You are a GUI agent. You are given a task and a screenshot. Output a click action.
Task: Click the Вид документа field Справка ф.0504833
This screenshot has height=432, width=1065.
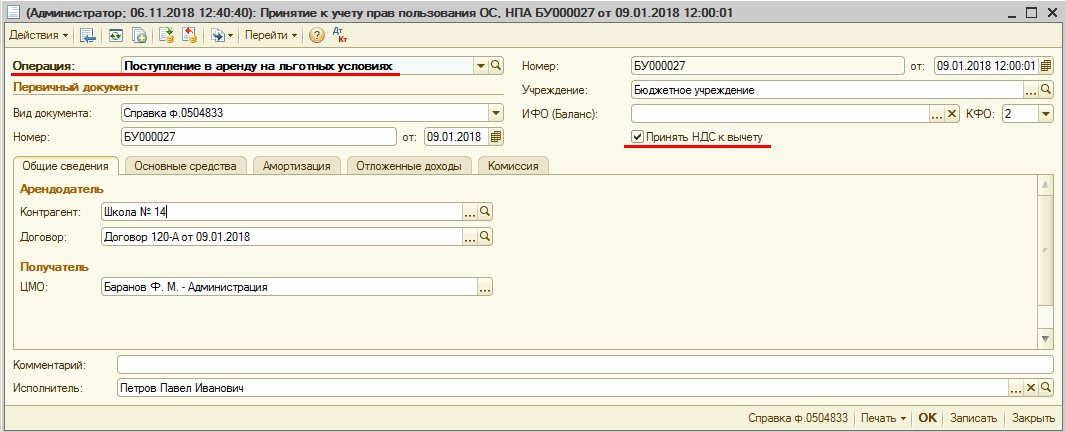[x=304, y=113]
